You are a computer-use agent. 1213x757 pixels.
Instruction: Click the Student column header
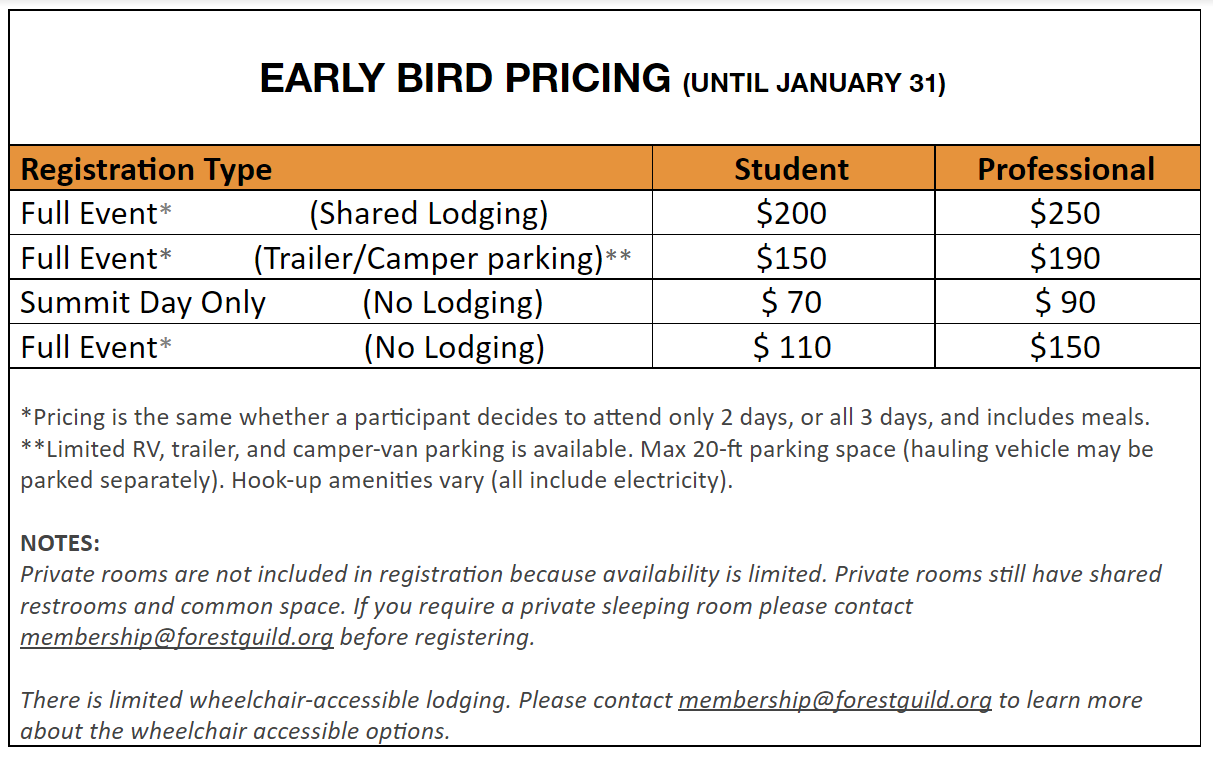(x=791, y=169)
